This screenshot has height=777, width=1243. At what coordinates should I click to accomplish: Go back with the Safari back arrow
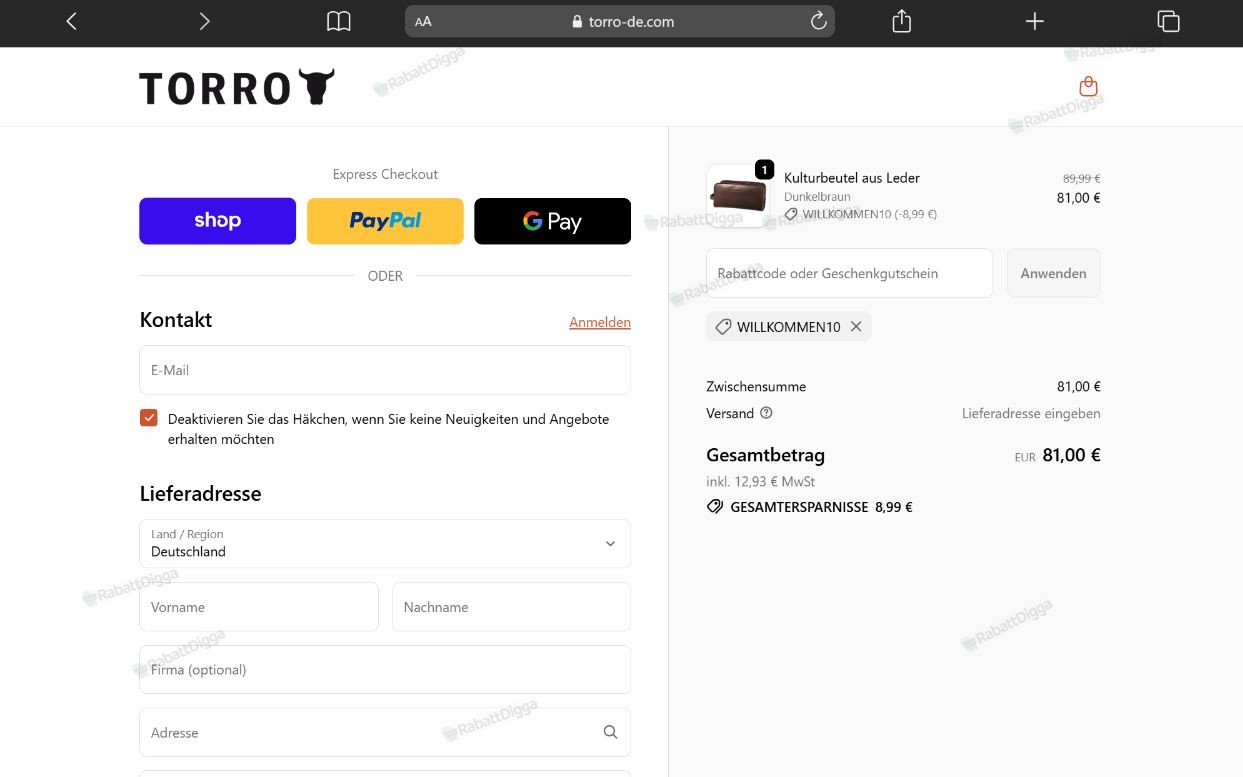click(71, 21)
